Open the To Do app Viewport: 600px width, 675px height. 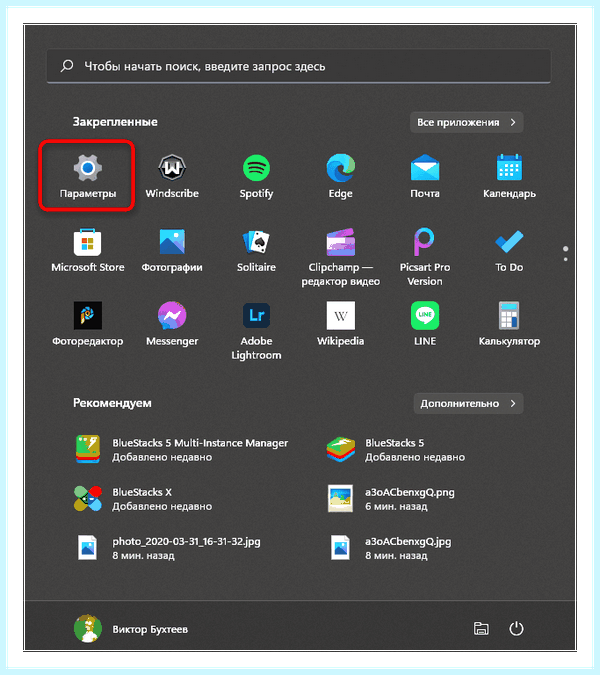pos(509,251)
